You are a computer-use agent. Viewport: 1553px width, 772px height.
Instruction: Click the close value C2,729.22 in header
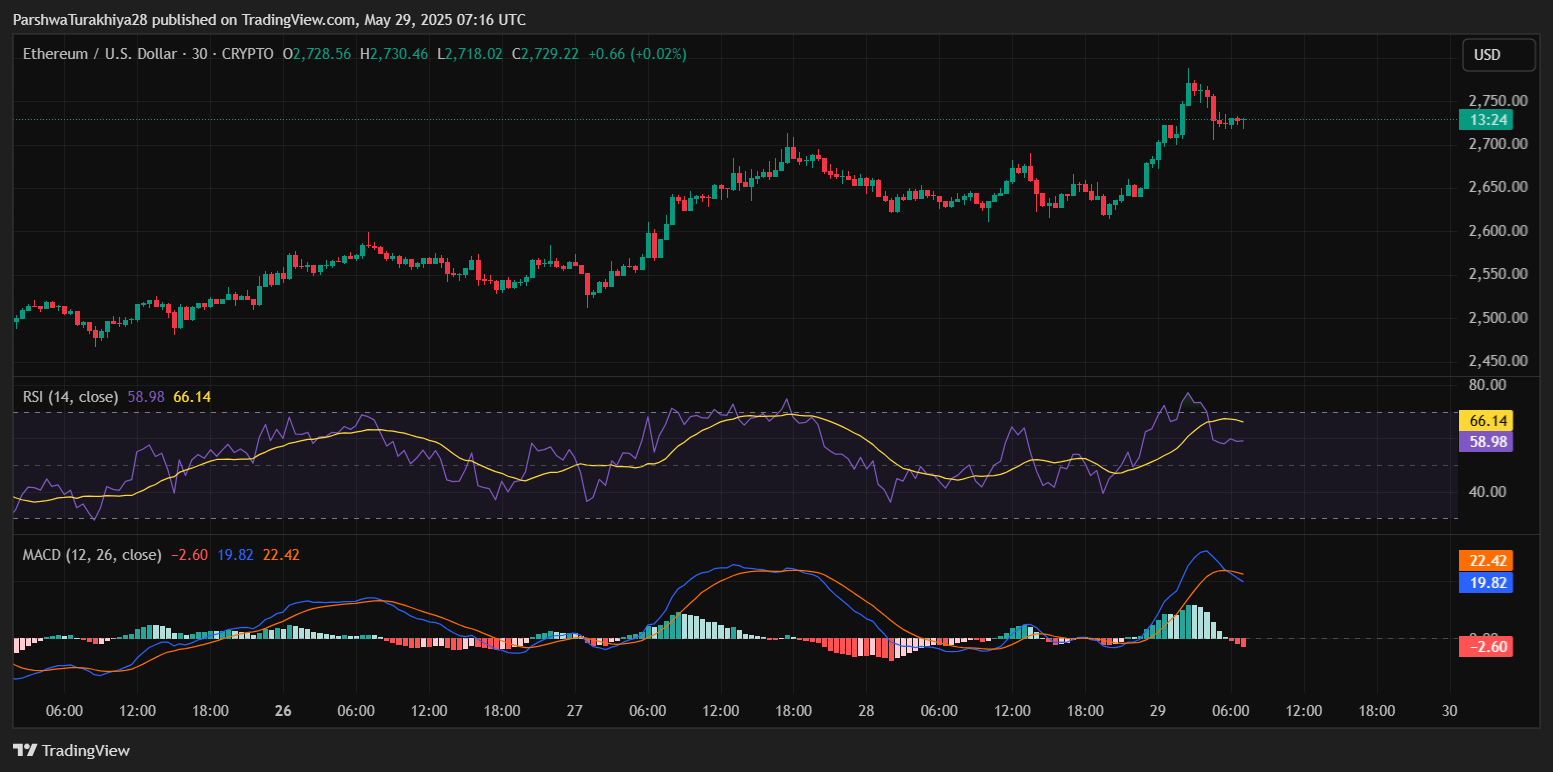tap(545, 54)
